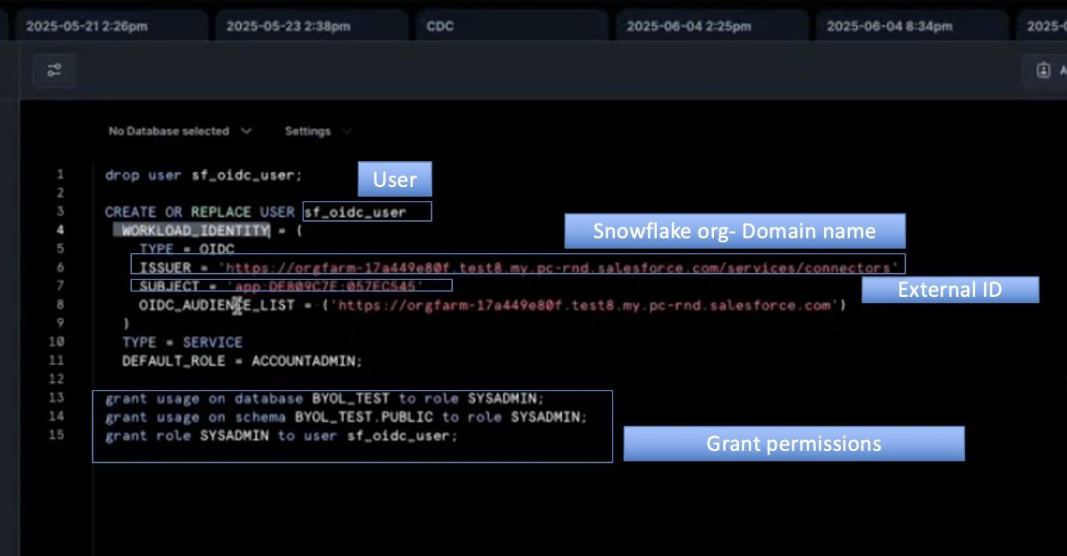Viewport: 1067px width, 556px height.
Task: Click the SUBJECT value on line 7
Action: pos(325,286)
